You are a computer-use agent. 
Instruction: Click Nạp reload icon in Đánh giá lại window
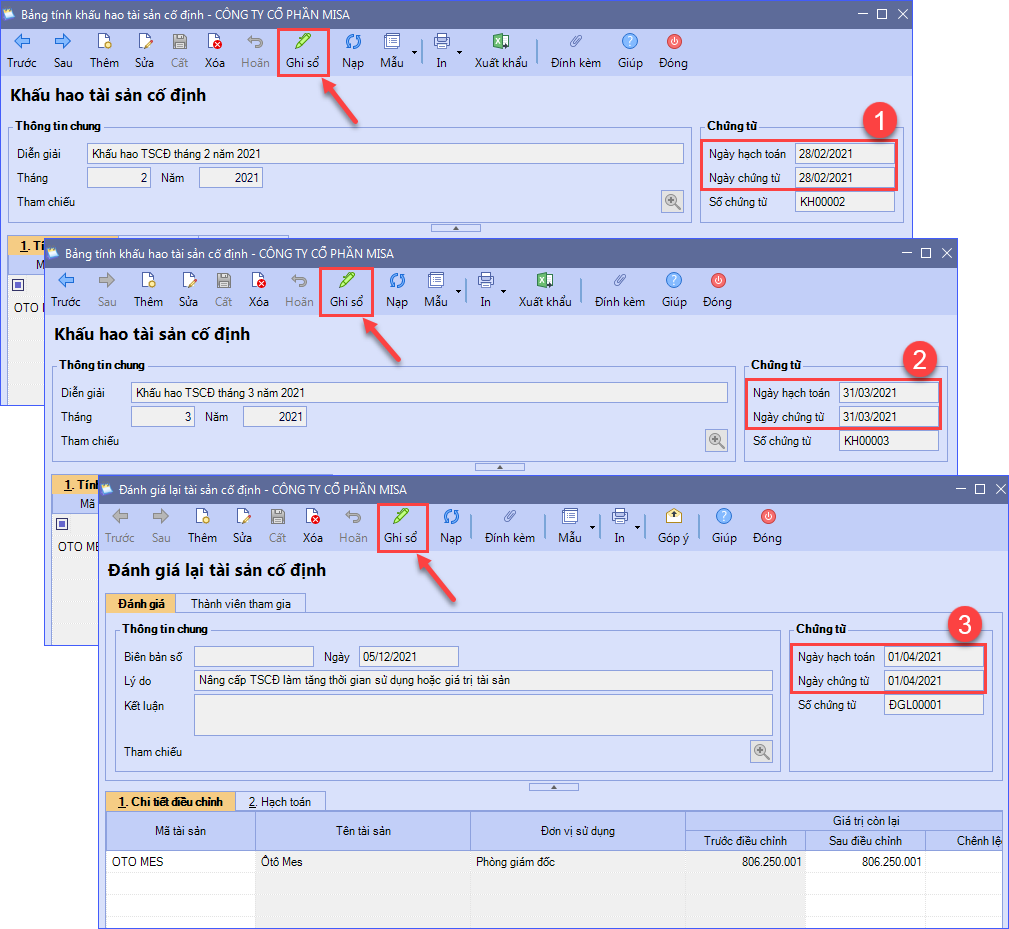pyautogui.click(x=451, y=526)
